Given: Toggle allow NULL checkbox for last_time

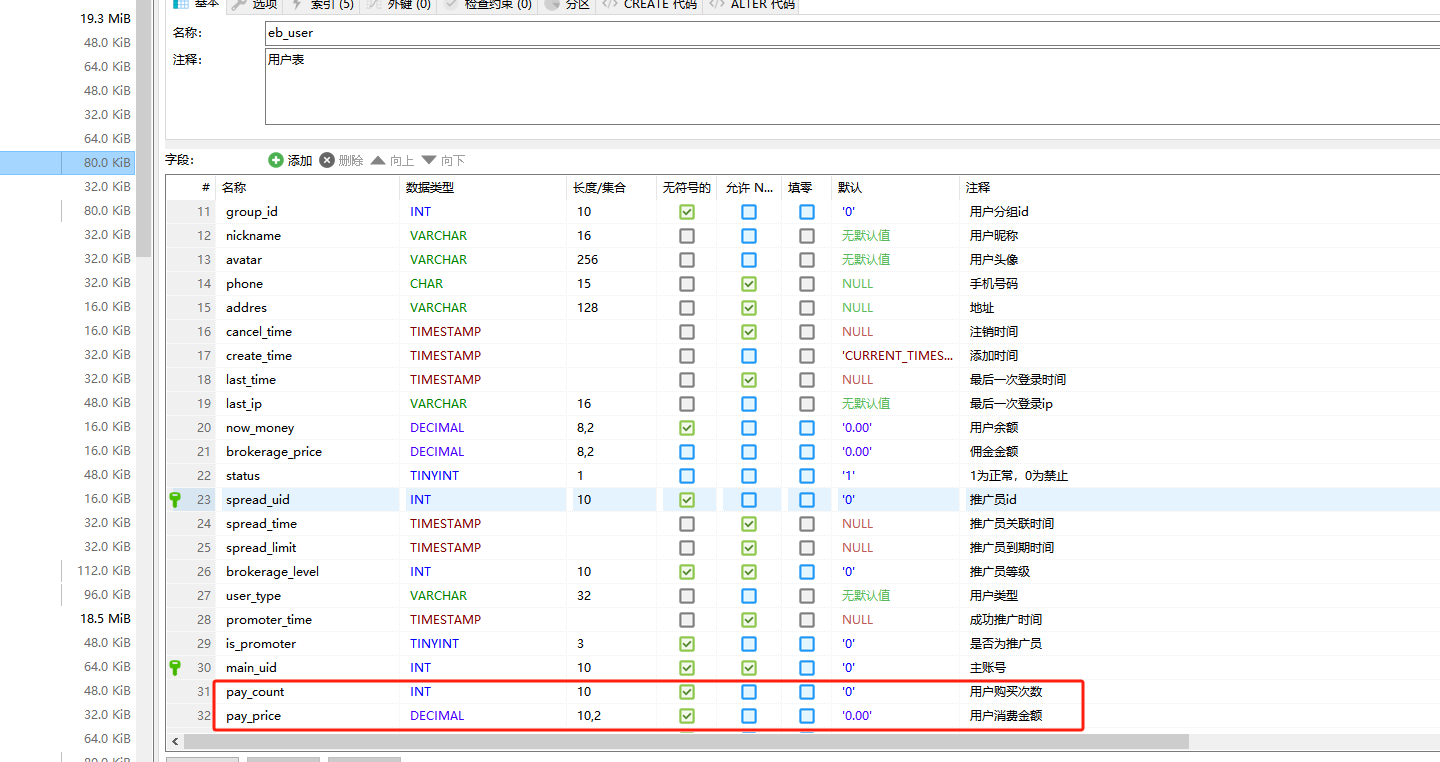Looking at the screenshot, I should point(749,380).
